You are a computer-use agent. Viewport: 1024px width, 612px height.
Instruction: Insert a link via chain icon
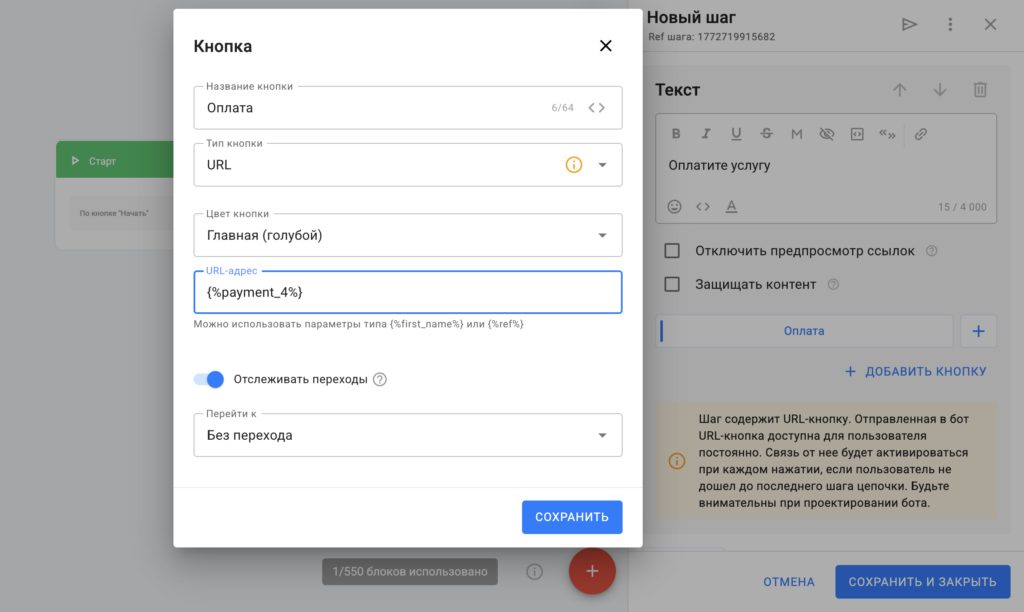tap(921, 134)
